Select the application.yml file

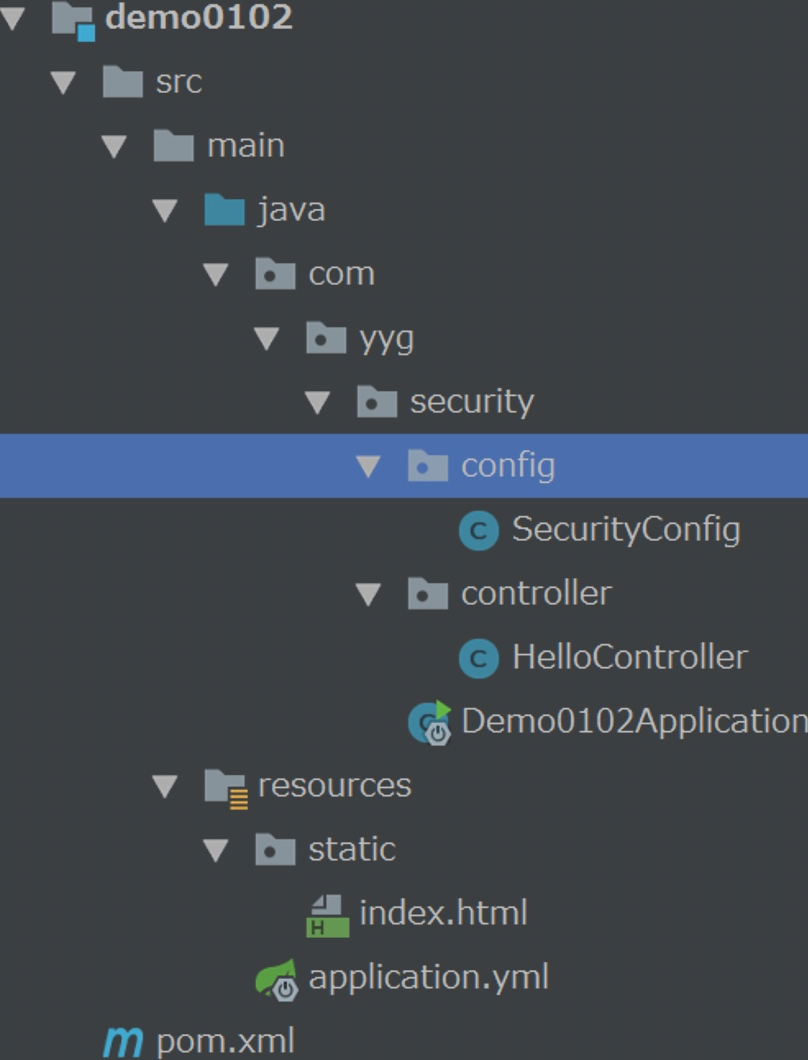pyautogui.click(x=430, y=977)
